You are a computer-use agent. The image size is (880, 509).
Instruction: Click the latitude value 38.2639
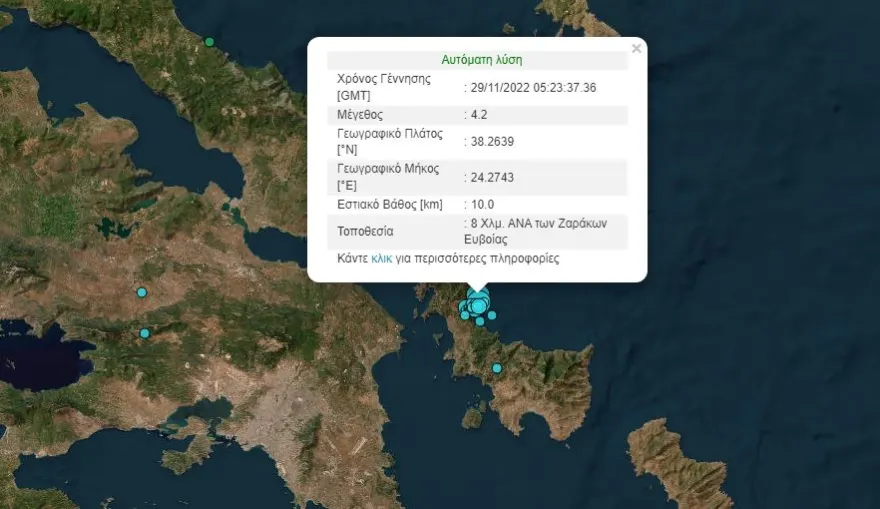tap(492, 141)
